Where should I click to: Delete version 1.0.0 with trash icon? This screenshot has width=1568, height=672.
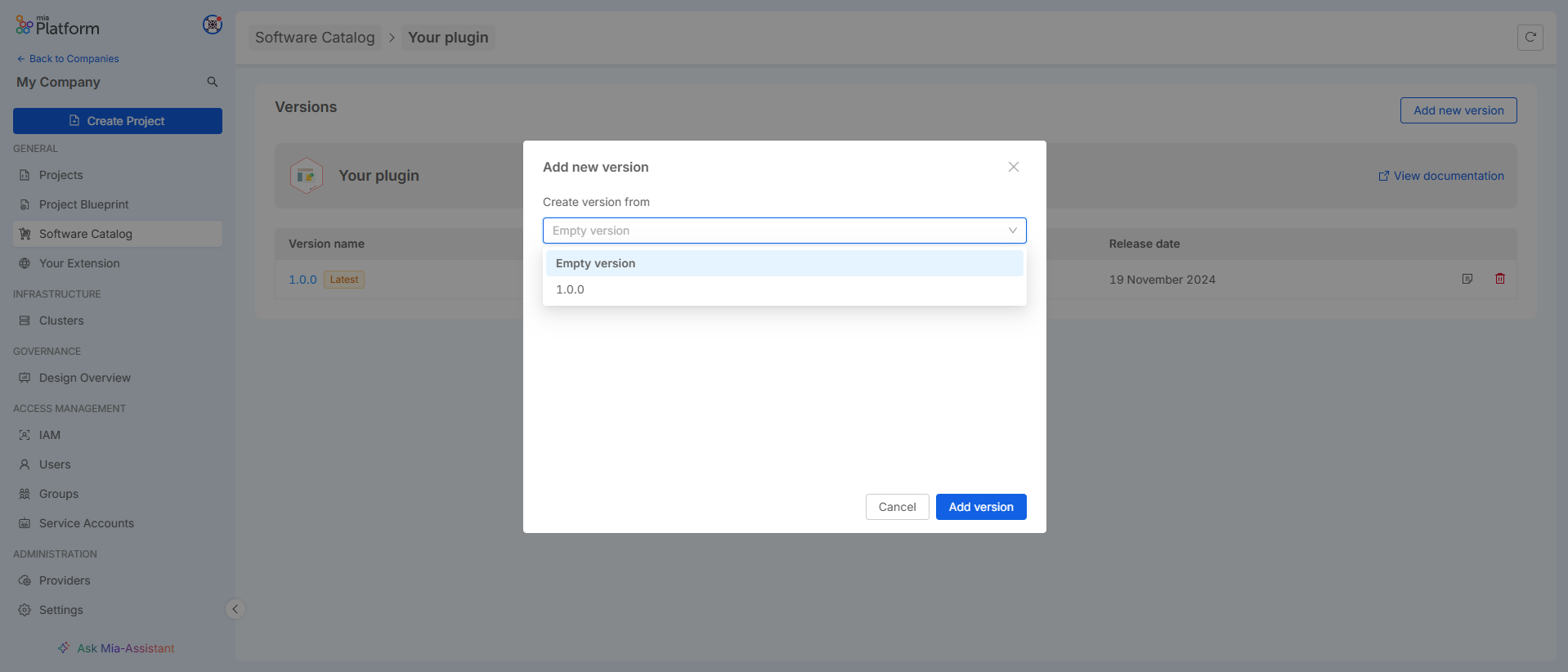click(x=1500, y=279)
